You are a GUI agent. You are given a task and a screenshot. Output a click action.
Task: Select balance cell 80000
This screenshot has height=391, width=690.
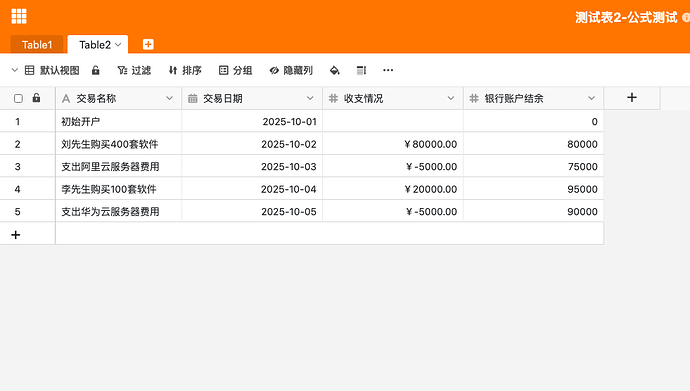[x=533, y=144]
